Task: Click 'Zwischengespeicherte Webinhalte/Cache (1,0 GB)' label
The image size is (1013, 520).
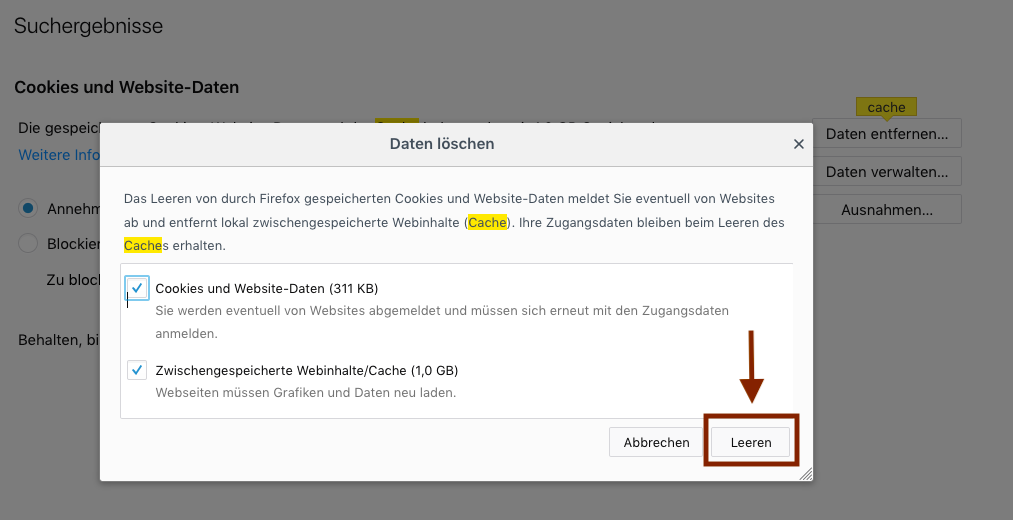Action: (x=307, y=371)
